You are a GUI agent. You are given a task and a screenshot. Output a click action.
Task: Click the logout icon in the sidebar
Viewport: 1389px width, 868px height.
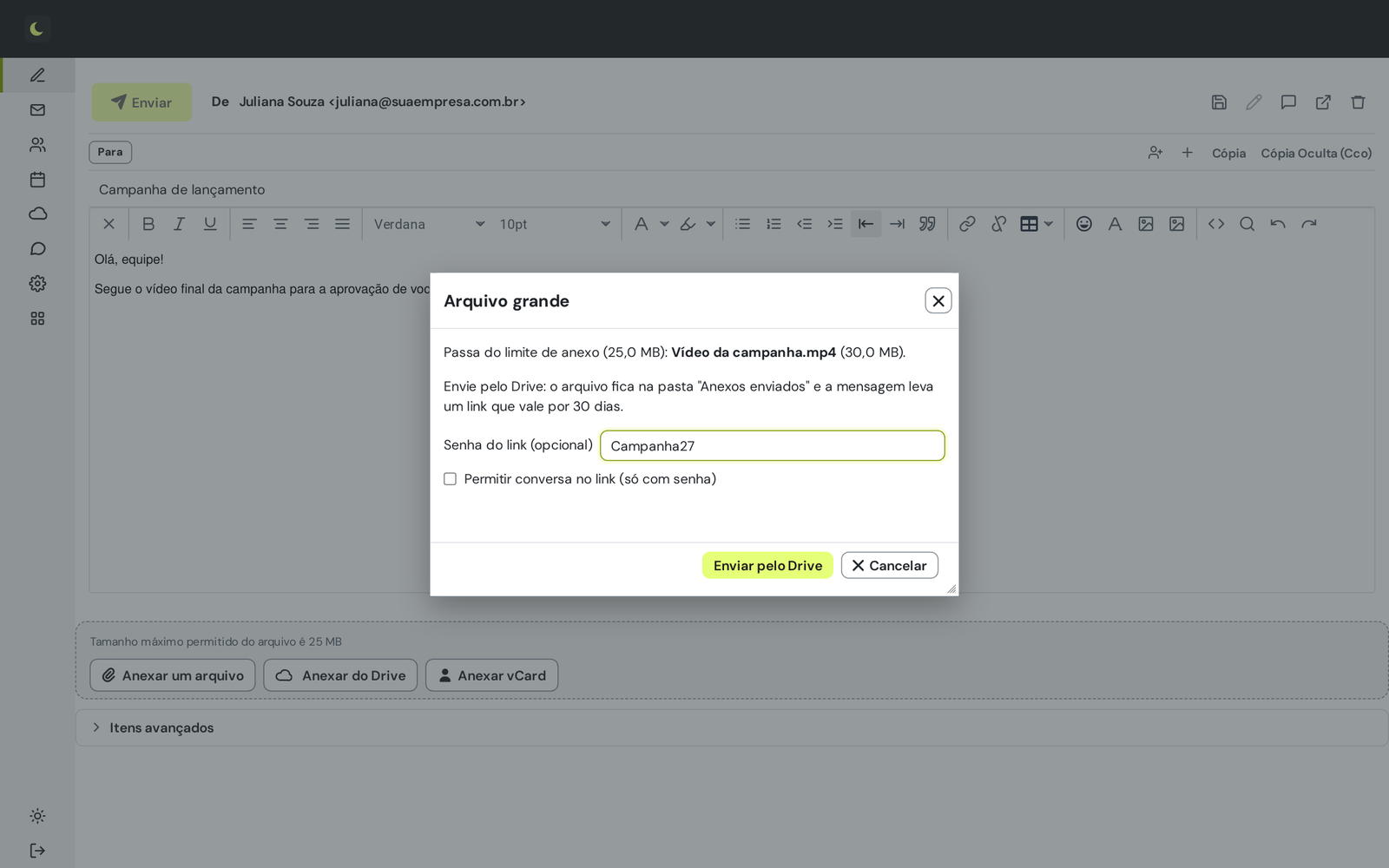tap(37, 851)
